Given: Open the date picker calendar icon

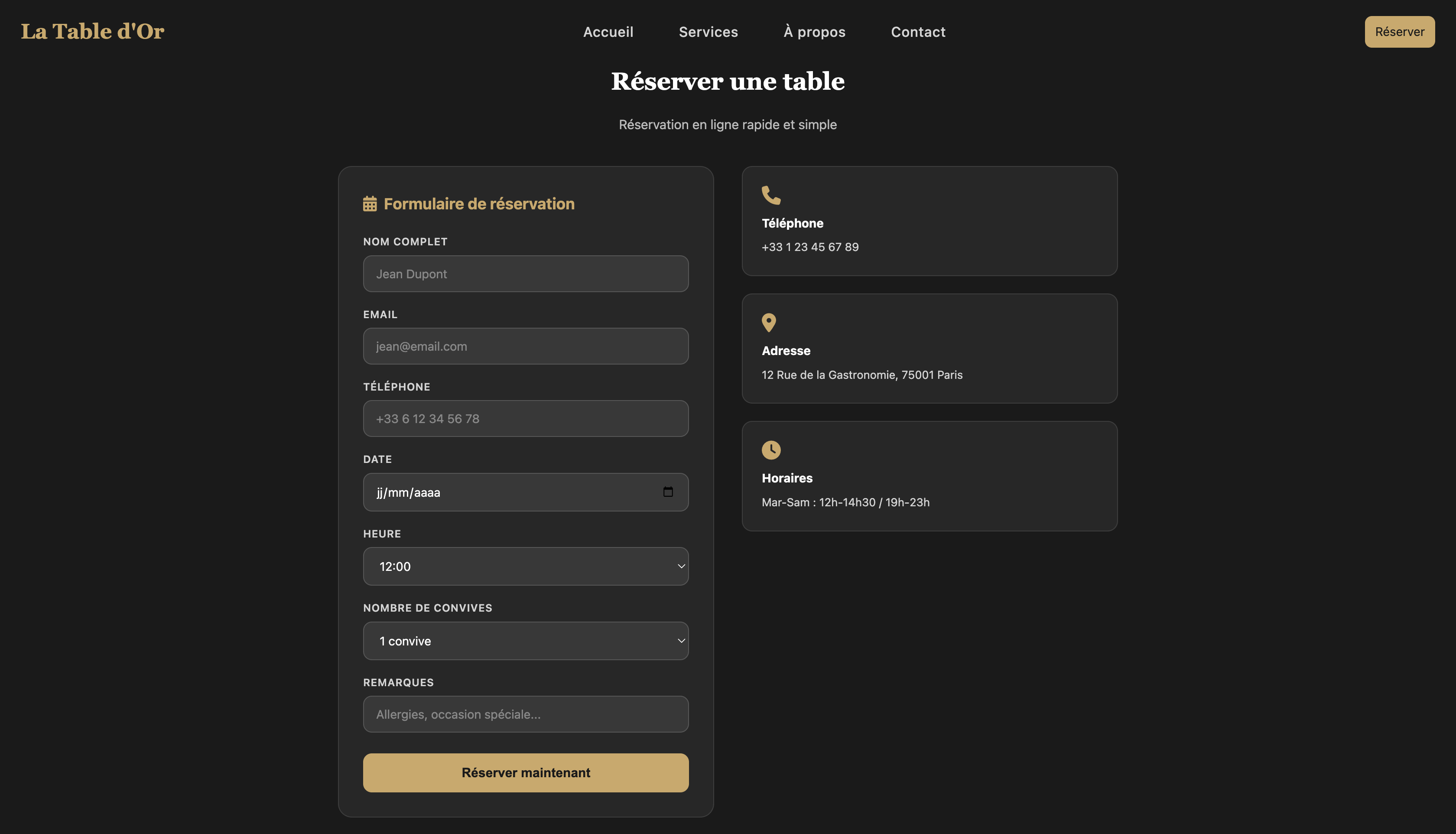Looking at the screenshot, I should click(668, 492).
